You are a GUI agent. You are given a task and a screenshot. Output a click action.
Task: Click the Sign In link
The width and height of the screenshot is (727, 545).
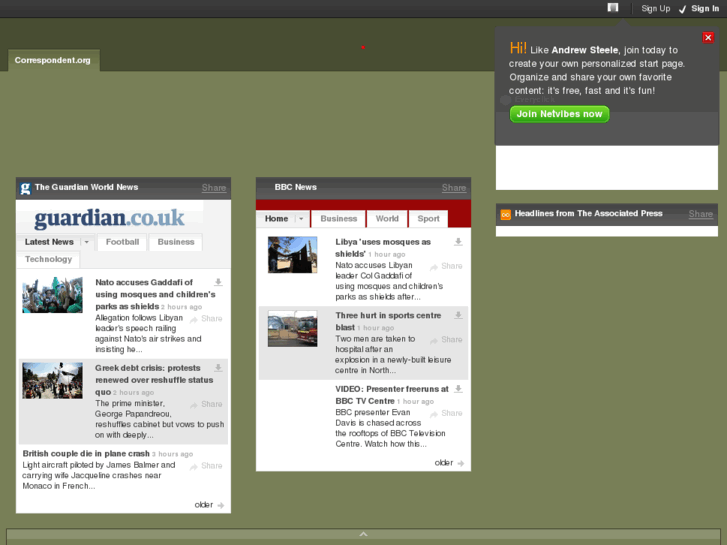point(705,9)
